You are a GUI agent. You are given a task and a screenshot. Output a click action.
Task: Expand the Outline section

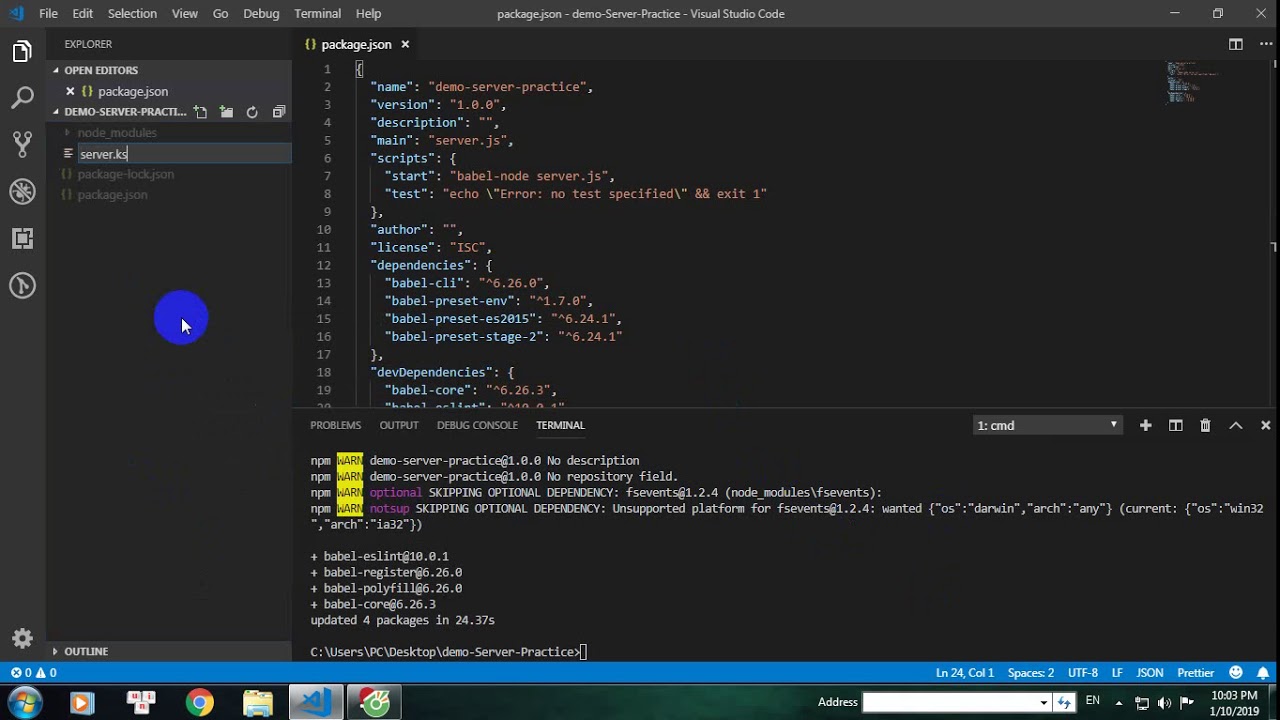pos(86,651)
